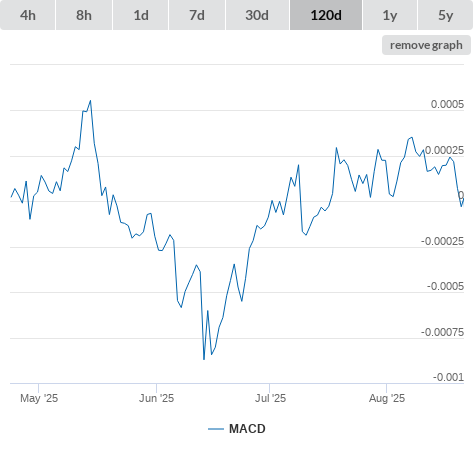The image size is (474, 455).
Task: Click the MACD legend line swatch
Action: (x=216, y=429)
